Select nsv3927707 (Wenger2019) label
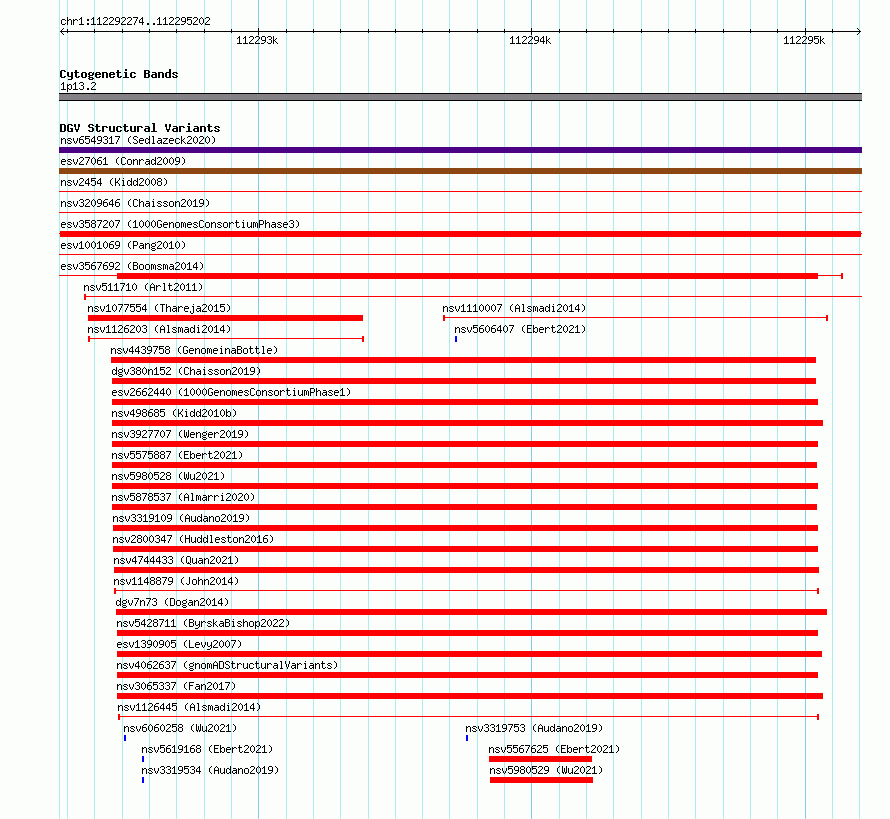 pyautogui.click(x=180, y=434)
